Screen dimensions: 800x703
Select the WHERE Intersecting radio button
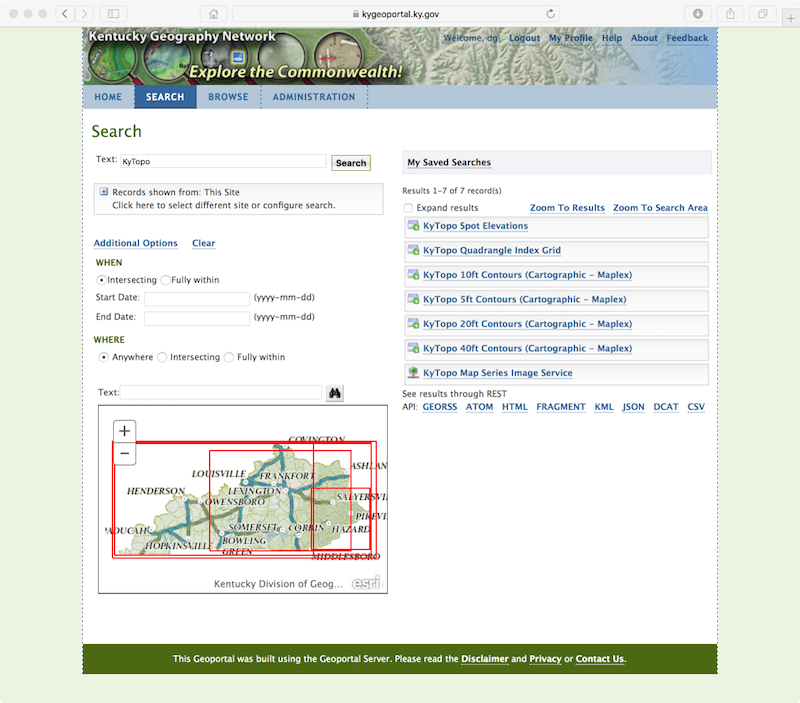(162, 357)
